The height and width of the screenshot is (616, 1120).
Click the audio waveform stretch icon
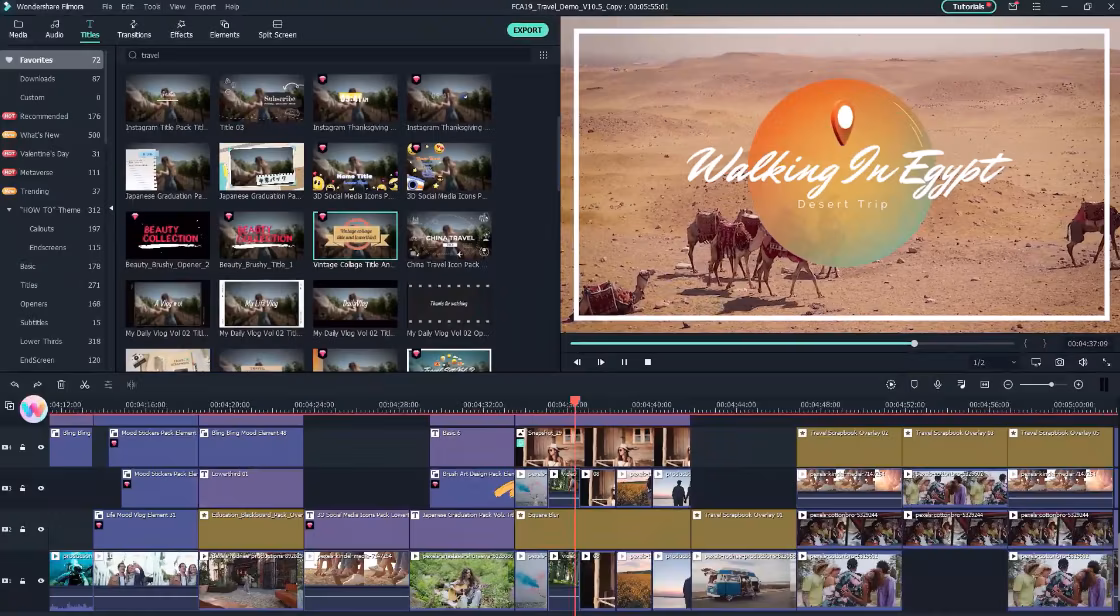tap(131, 384)
